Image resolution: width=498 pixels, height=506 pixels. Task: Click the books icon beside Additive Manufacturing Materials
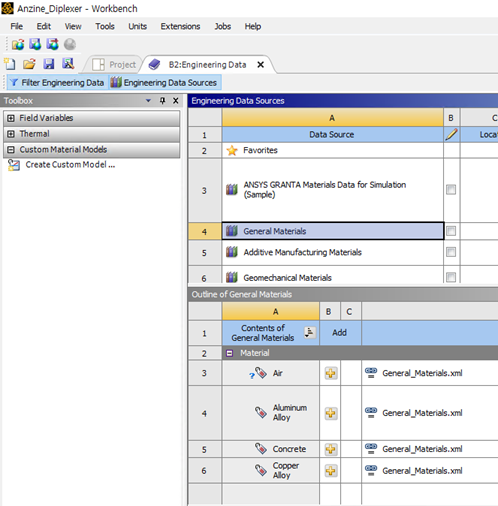(x=232, y=252)
